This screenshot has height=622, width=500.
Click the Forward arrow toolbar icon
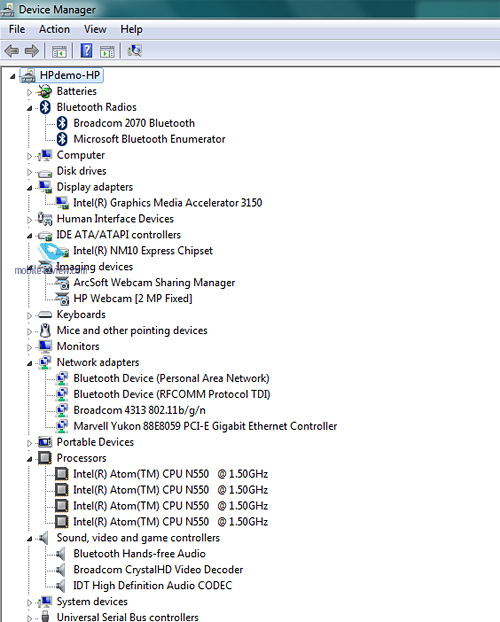point(32,51)
